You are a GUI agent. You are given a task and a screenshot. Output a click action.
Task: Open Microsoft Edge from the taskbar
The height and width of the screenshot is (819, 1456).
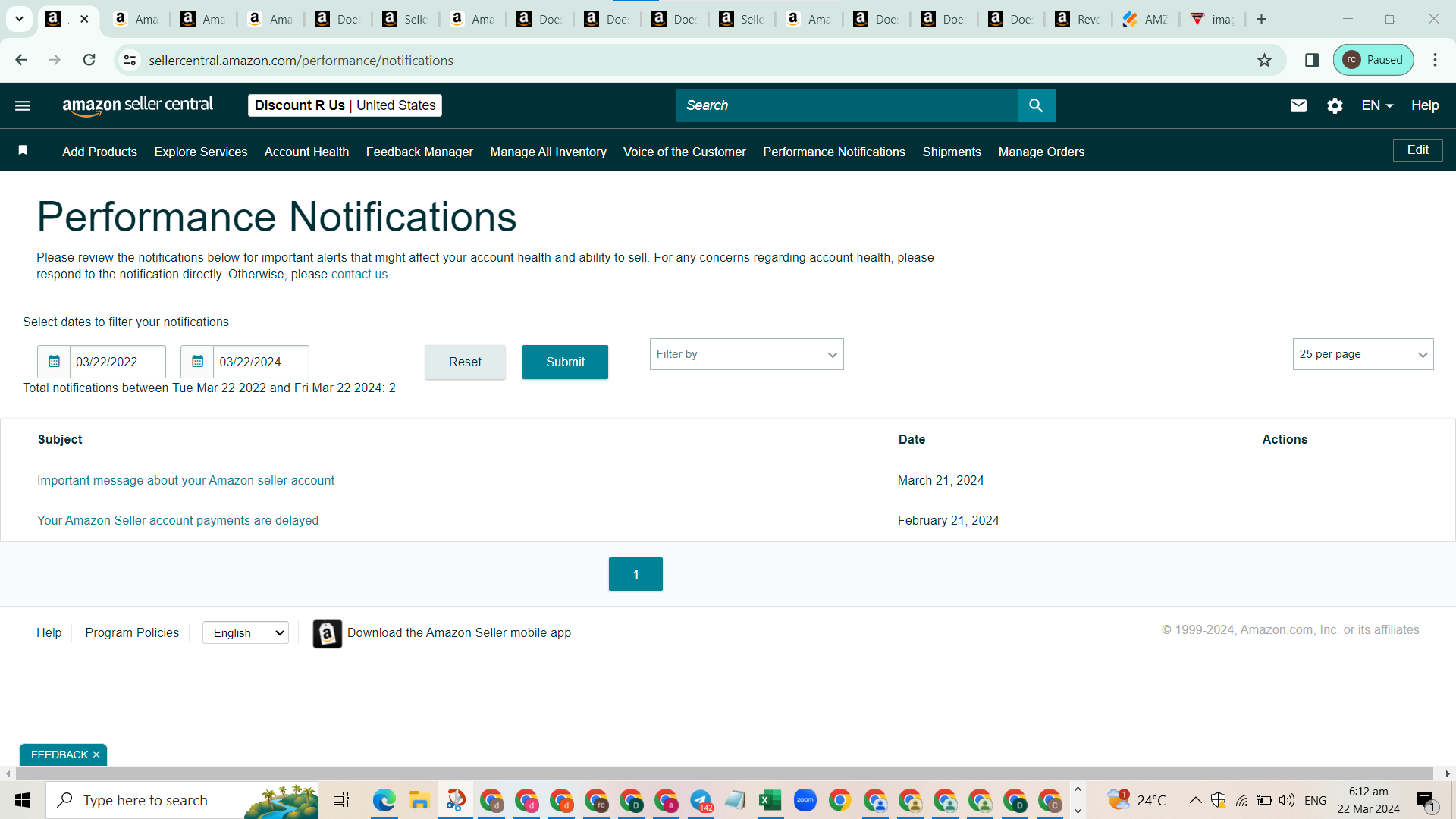[384, 800]
